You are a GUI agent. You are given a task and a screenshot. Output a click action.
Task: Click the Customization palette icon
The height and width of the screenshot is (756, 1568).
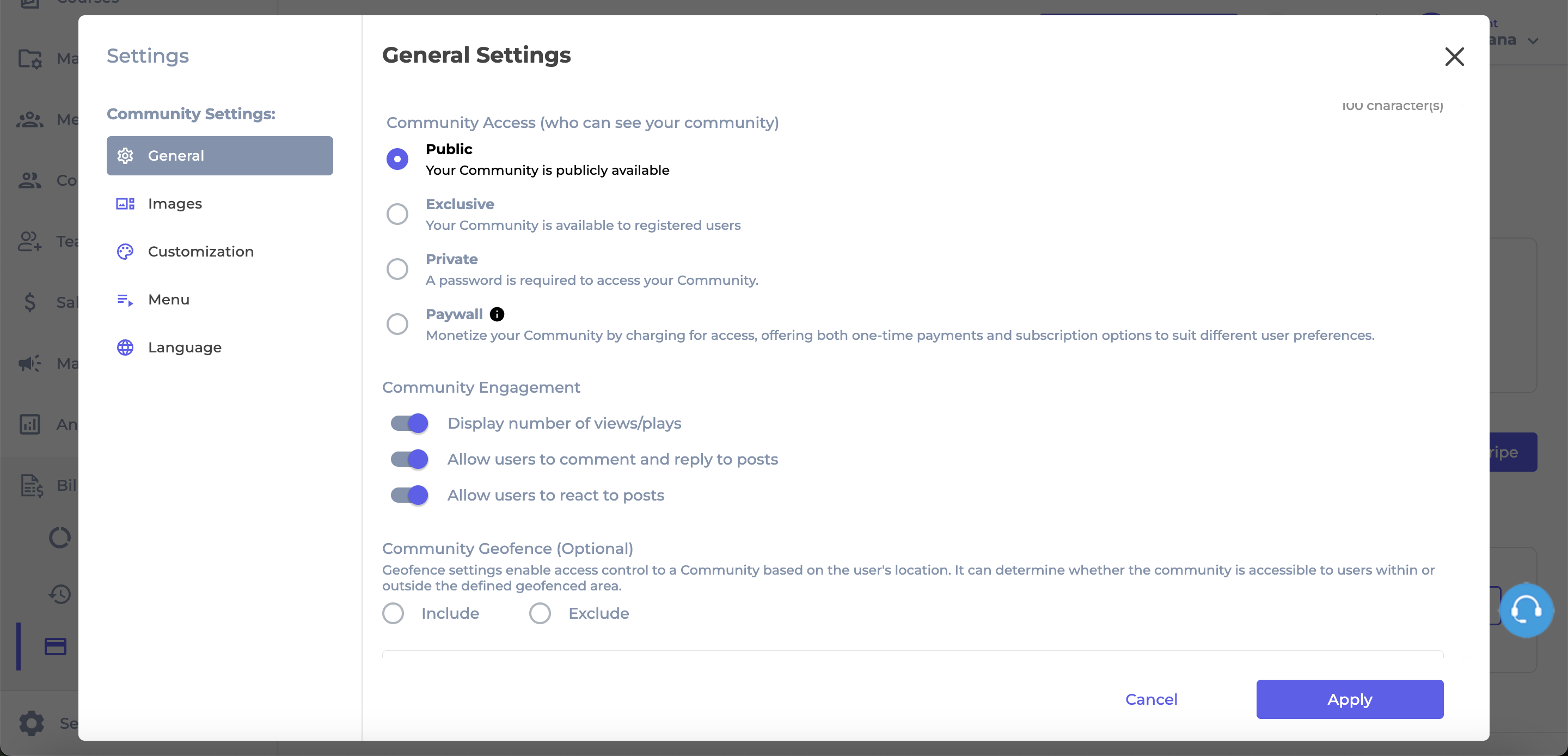pyautogui.click(x=125, y=252)
